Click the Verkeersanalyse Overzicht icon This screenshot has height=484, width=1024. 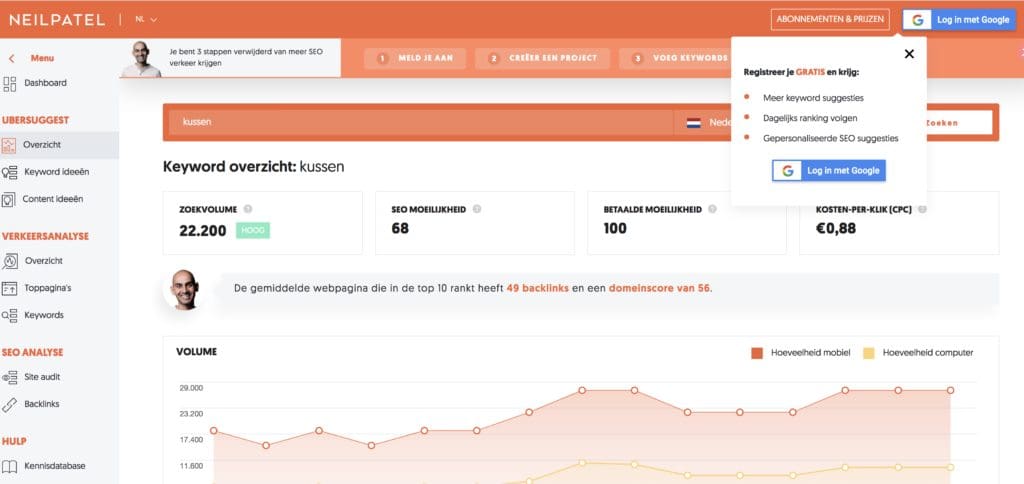10,261
